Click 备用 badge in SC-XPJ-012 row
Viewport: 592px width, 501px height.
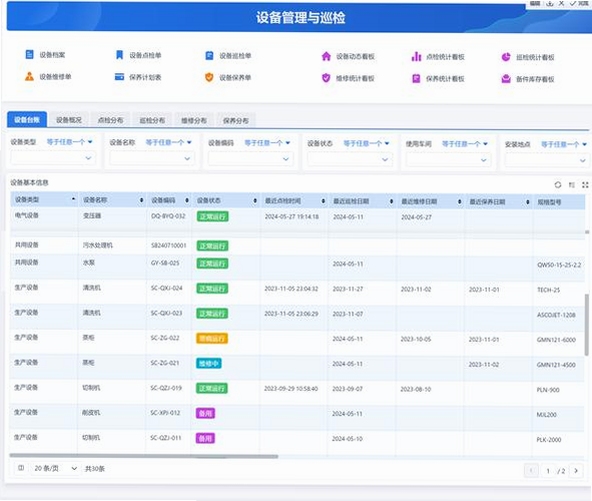[205, 413]
